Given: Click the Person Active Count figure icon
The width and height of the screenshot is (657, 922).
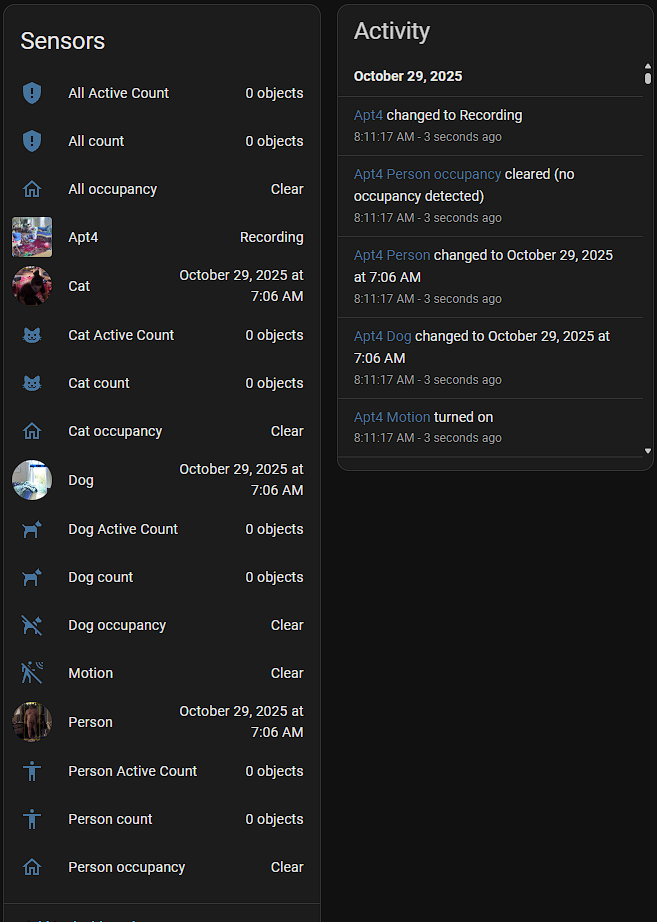Looking at the screenshot, I should [32, 771].
